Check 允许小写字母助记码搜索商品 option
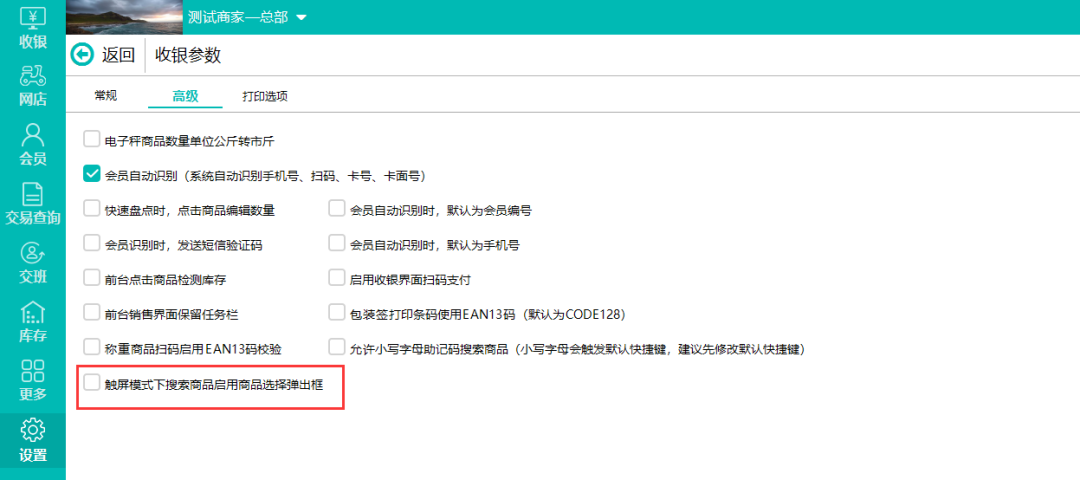 (337, 348)
